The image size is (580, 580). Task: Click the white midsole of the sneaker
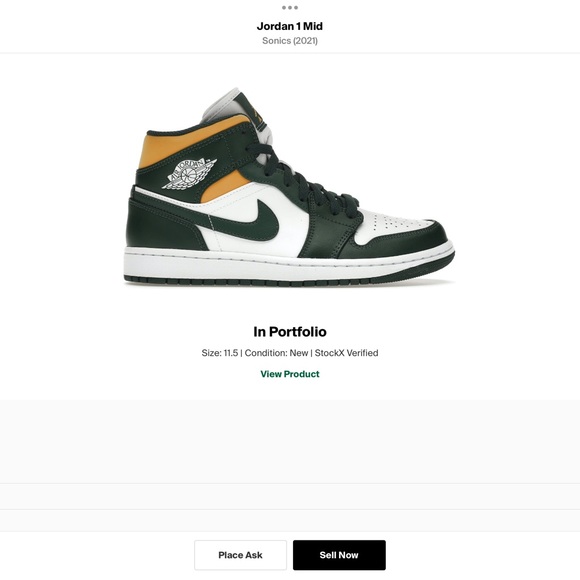pos(289,263)
